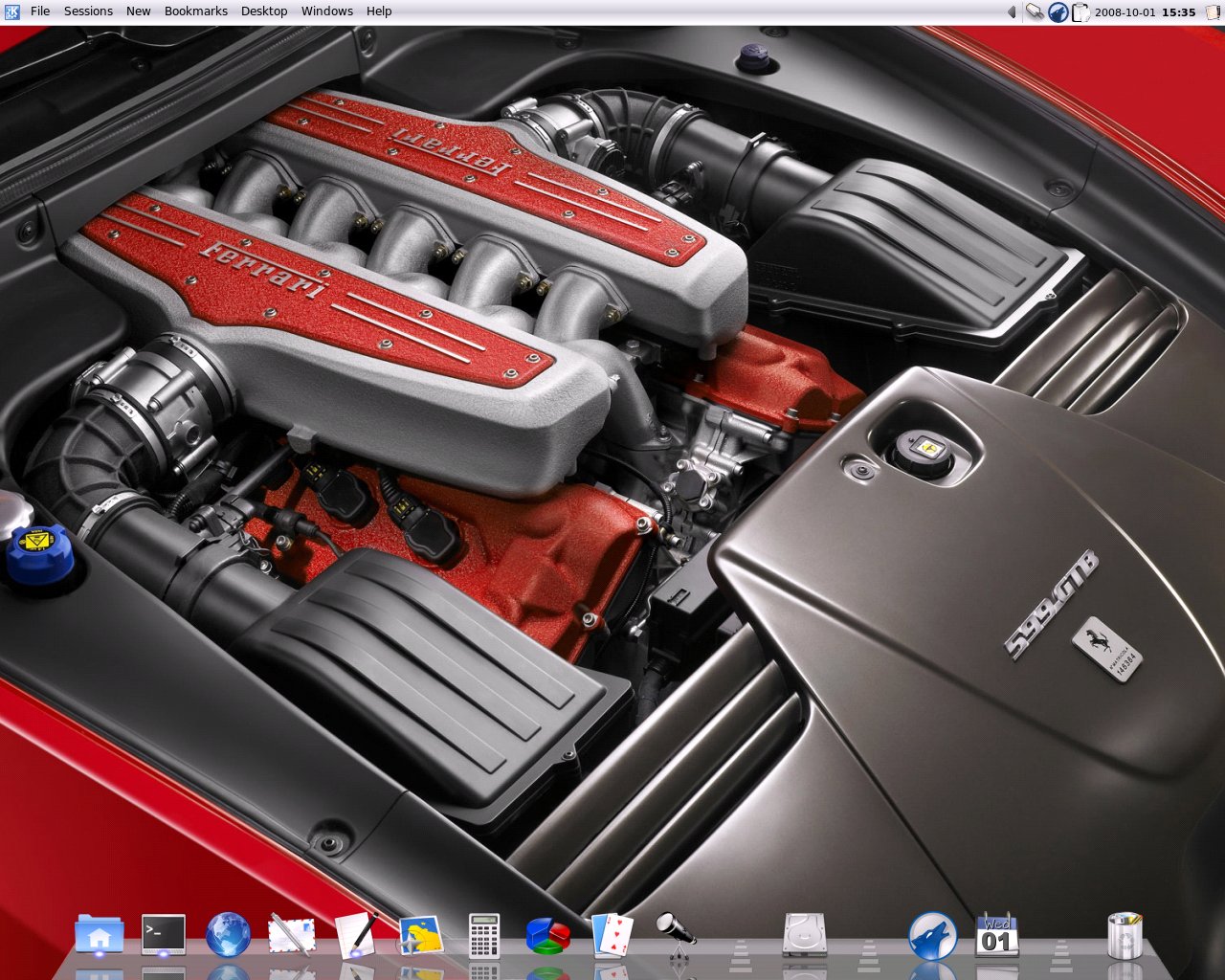1225x980 pixels.
Task: Click the hard drive icon in dock
Action: (804, 935)
